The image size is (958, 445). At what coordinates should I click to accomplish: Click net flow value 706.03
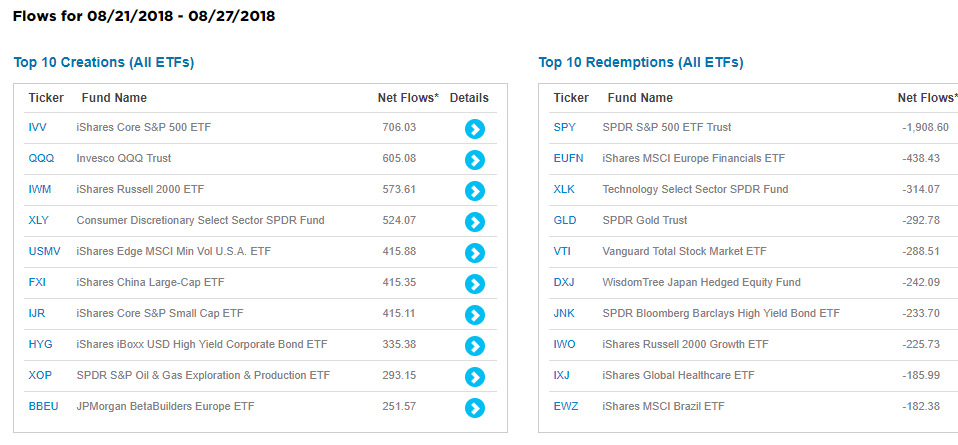399,127
